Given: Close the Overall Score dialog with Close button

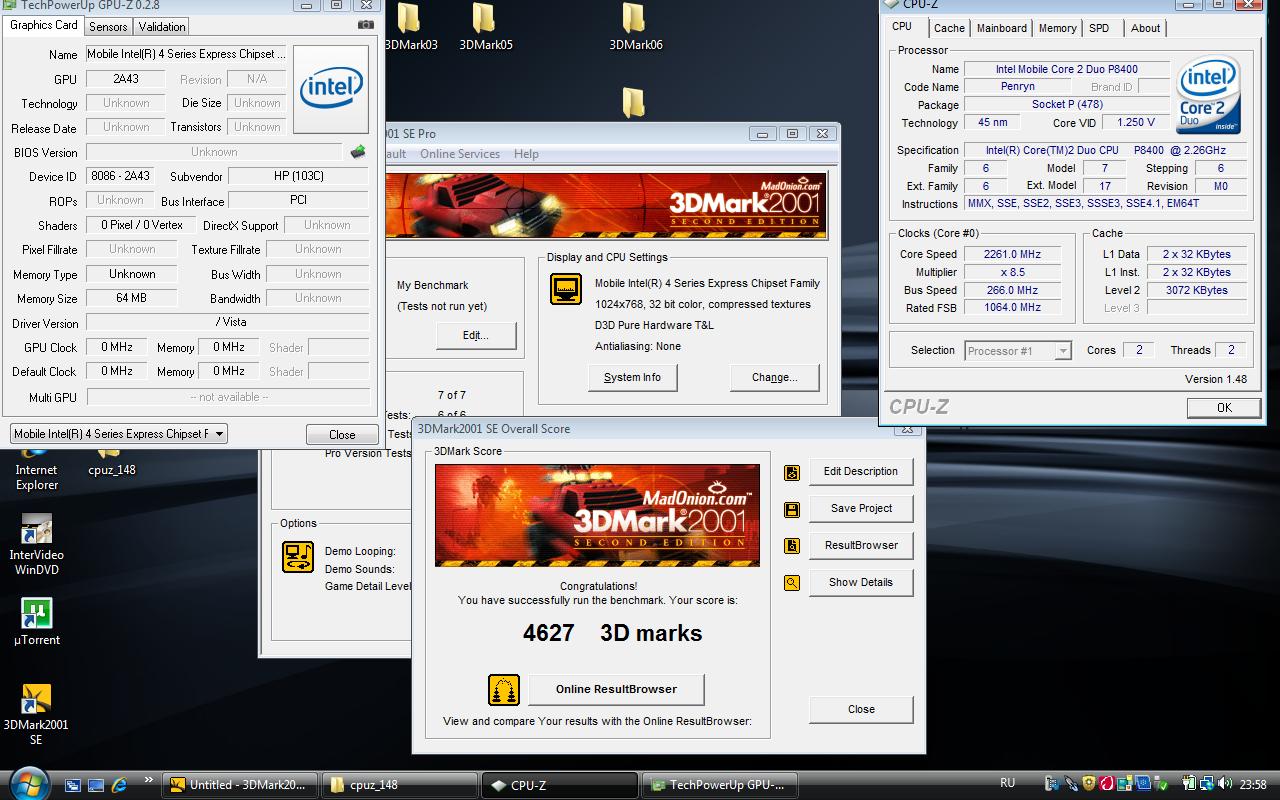Looking at the screenshot, I should click(x=861, y=710).
